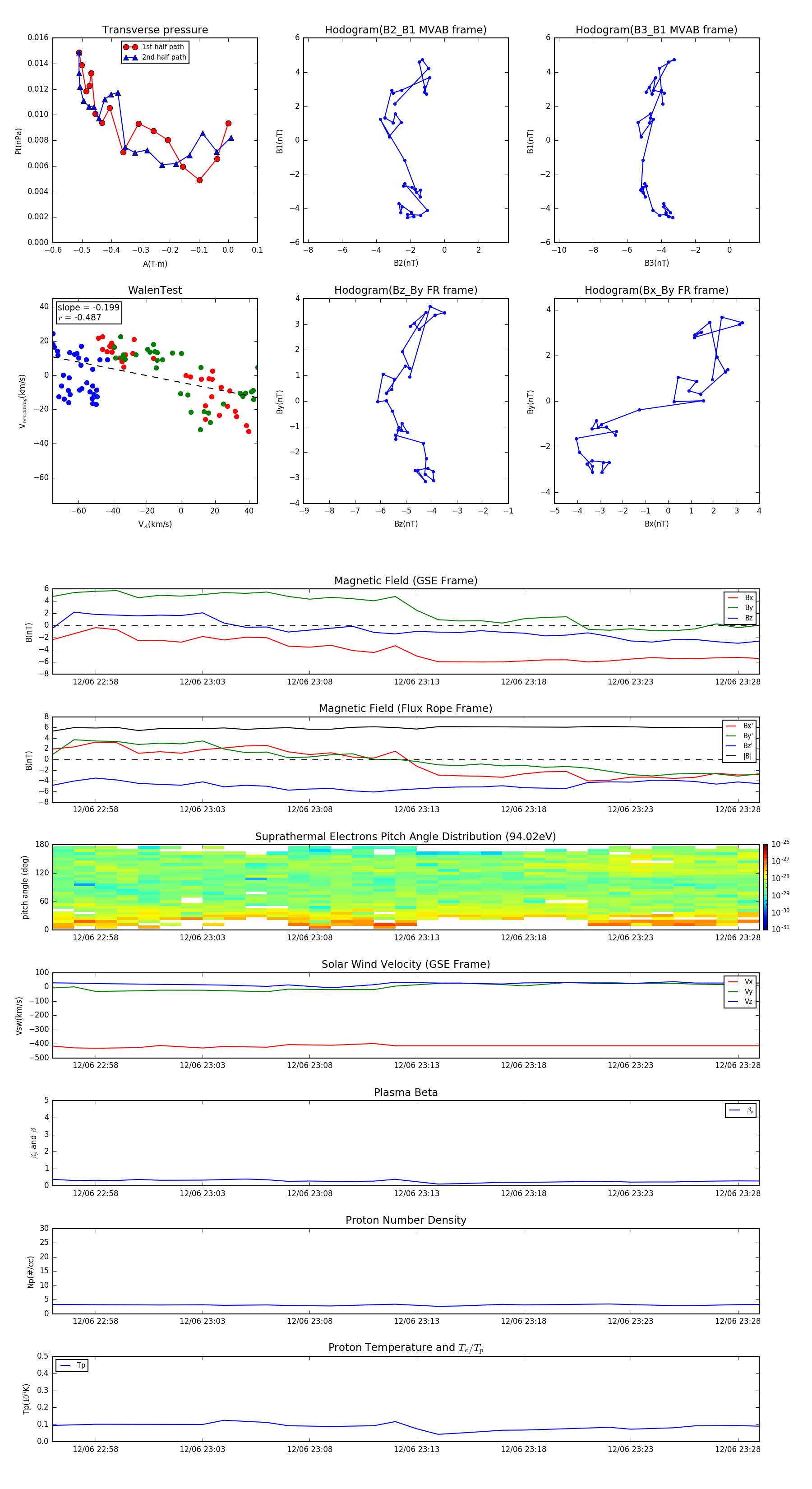Click 12/06 23:13 tick in Plasma Beta panel

pyautogui.click(x=416, y=1193)
